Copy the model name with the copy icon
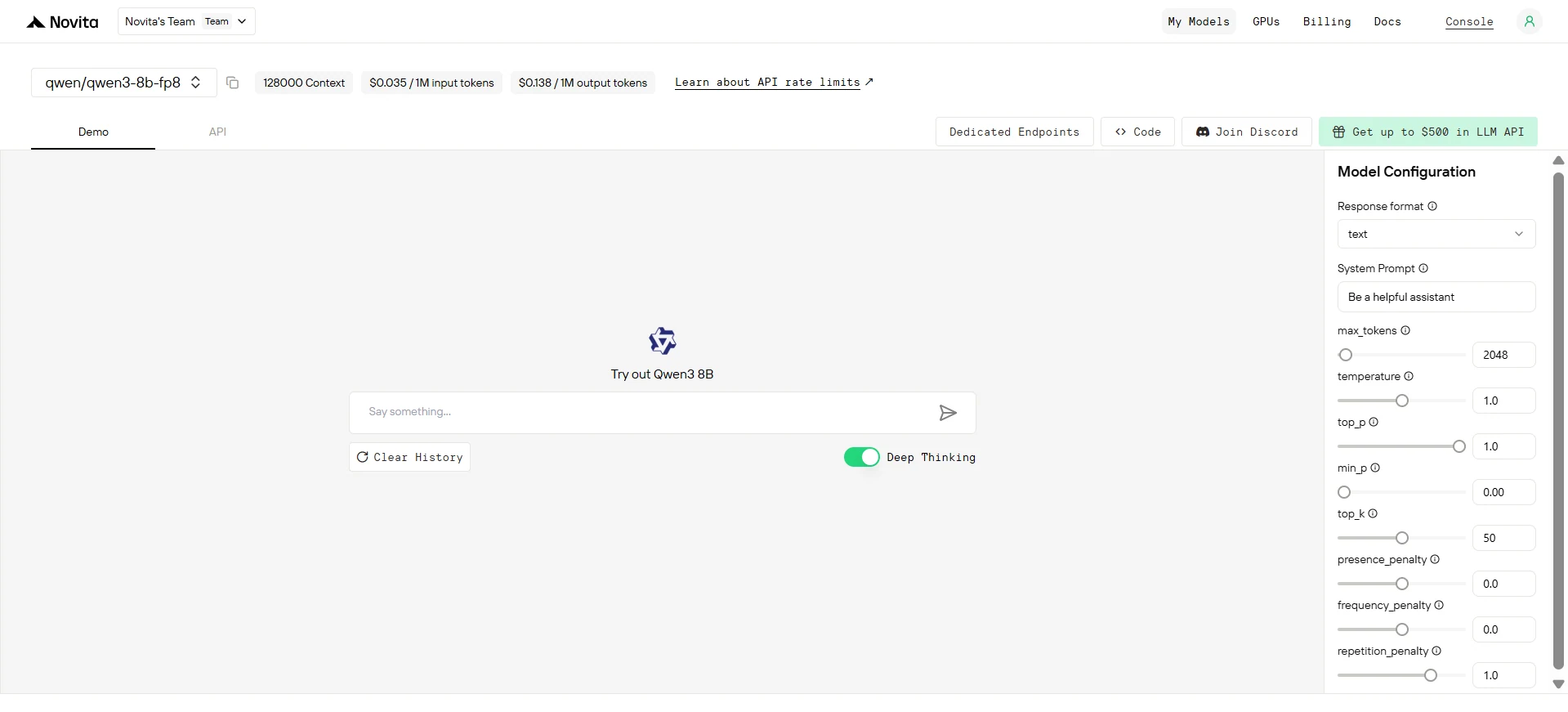 click(x=233, y=83)
